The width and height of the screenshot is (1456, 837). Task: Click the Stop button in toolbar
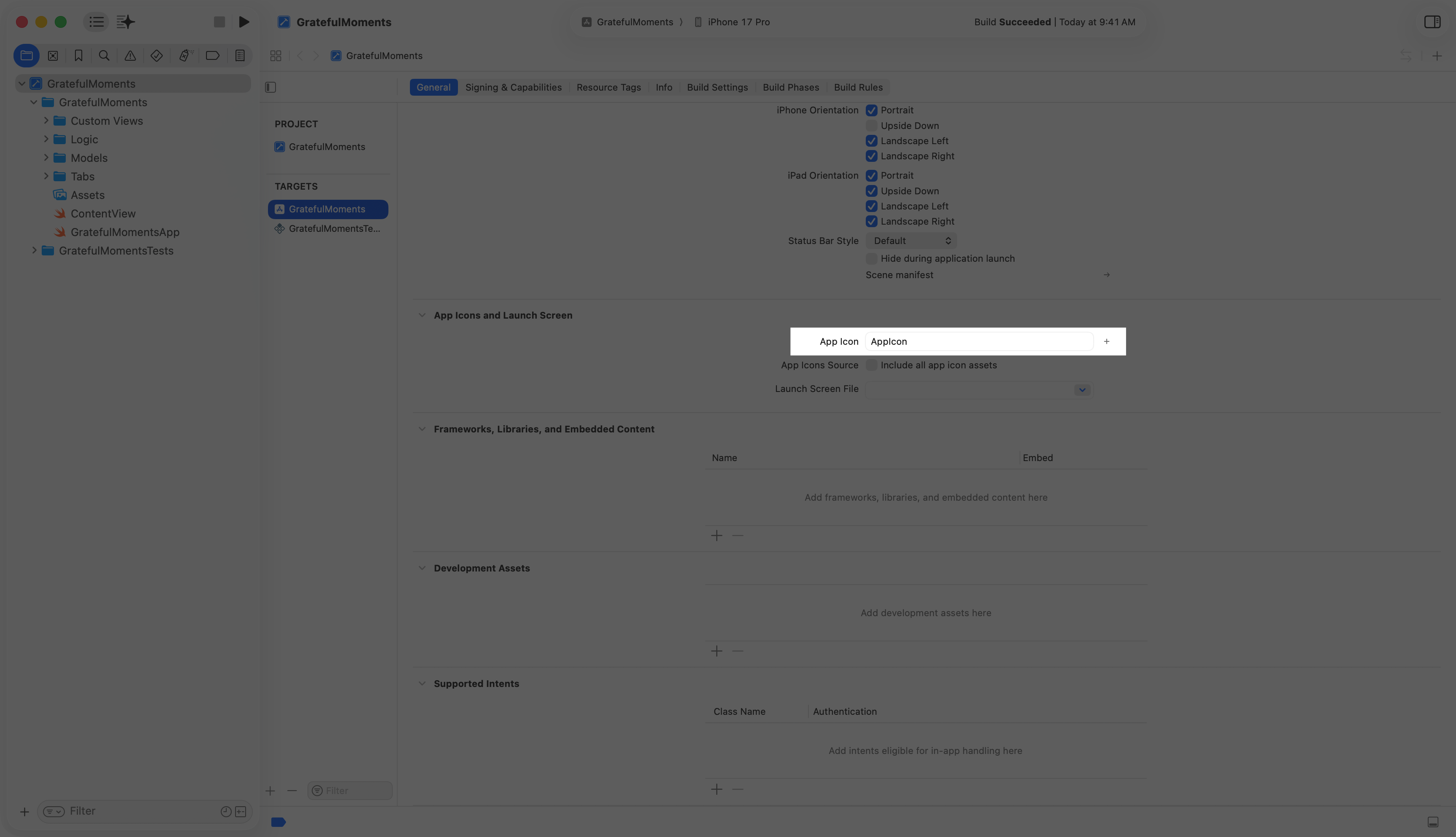pos(219,22)
